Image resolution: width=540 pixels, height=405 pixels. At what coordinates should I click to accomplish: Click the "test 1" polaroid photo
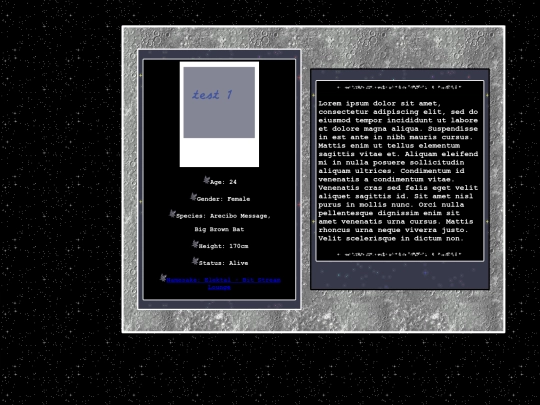click(x=219, y=114)
